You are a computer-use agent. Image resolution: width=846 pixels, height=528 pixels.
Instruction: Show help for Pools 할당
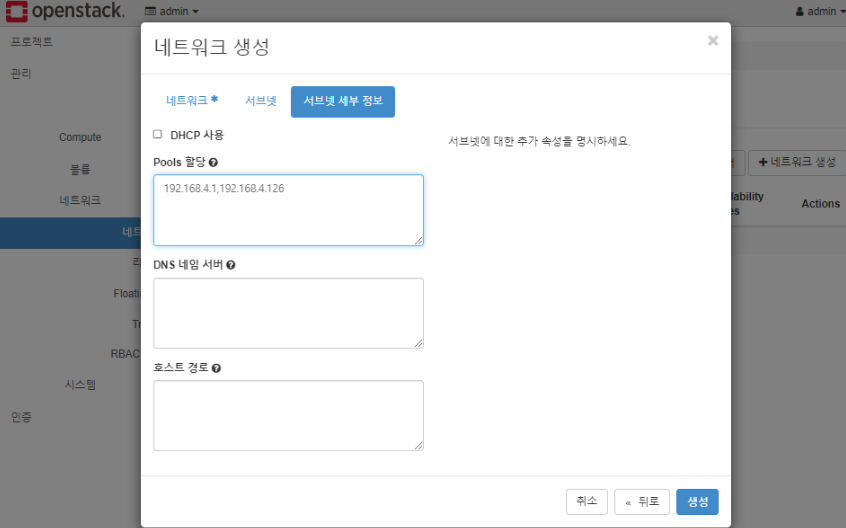213,162
